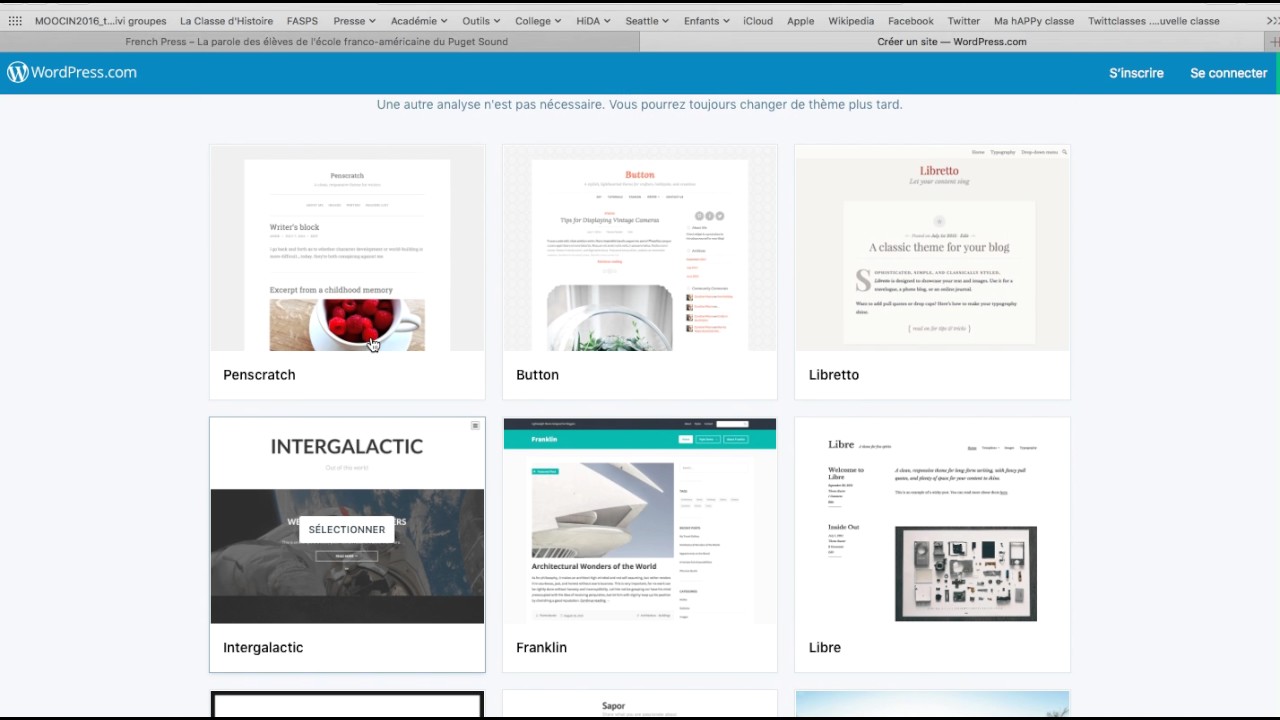Expand the Presse bookmarks folder
The image size is (1280, 720).
pos(355,21)
